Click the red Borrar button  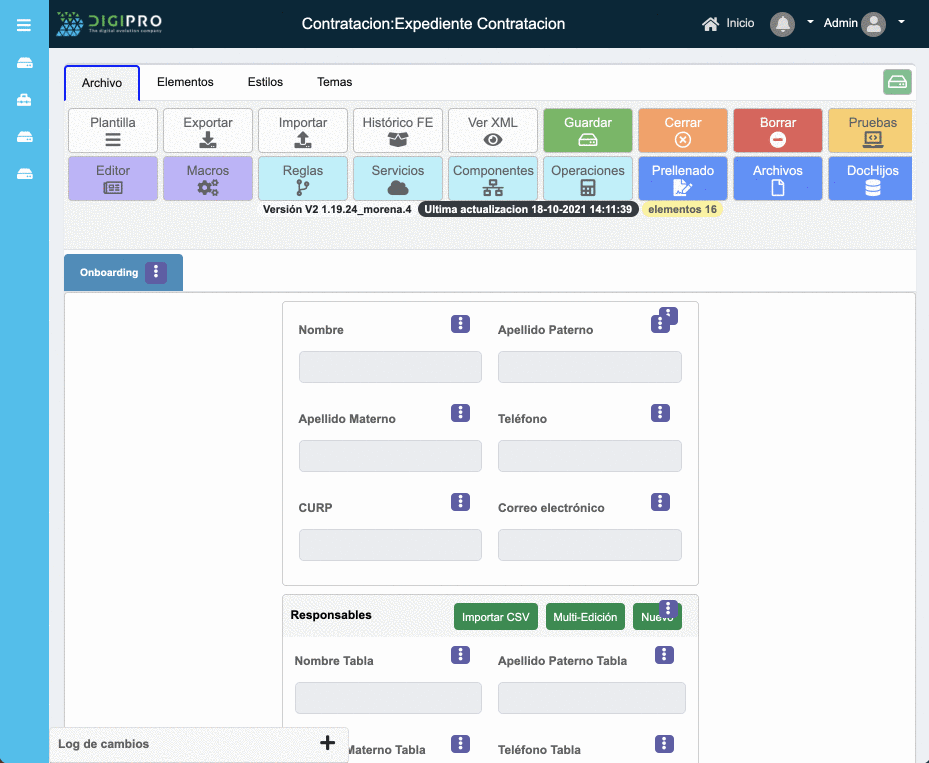[777, 131]
